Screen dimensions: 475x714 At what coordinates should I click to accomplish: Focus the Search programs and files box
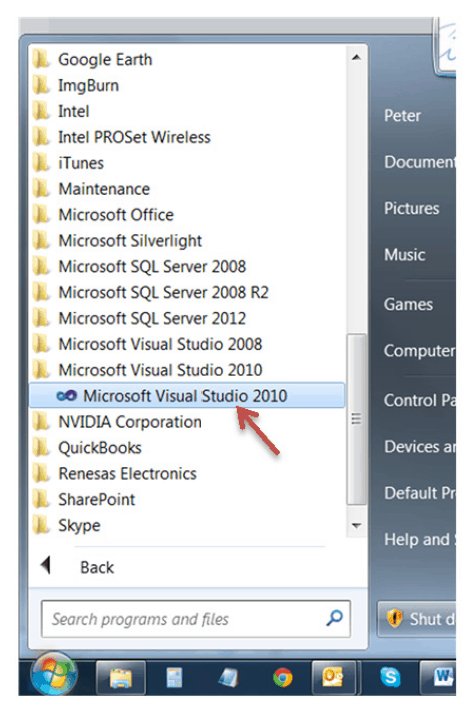tap(187, 619)
